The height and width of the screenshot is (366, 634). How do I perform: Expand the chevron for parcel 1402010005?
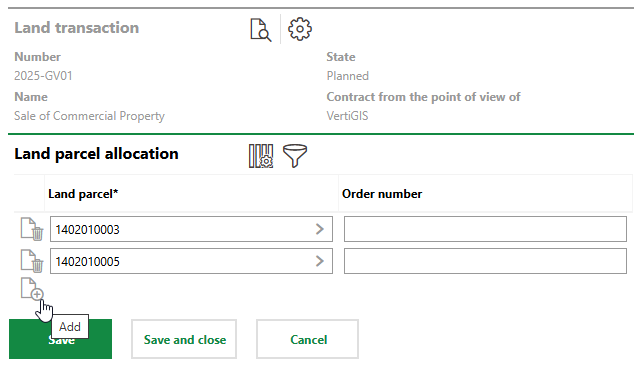[319, 261]
